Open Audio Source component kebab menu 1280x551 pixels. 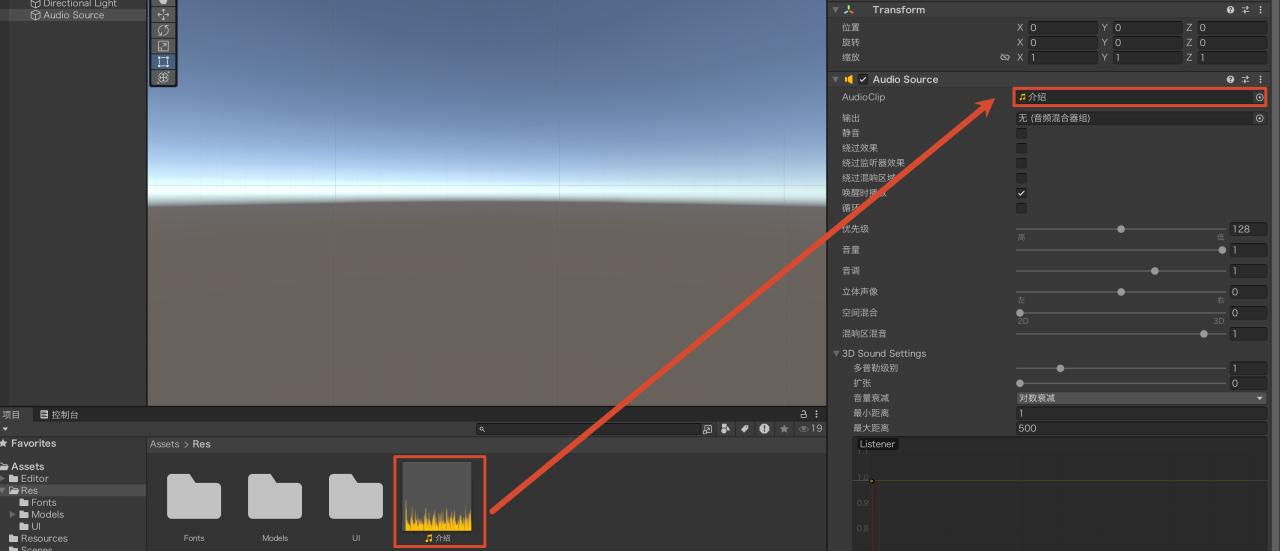click(x=1262, y=79)
